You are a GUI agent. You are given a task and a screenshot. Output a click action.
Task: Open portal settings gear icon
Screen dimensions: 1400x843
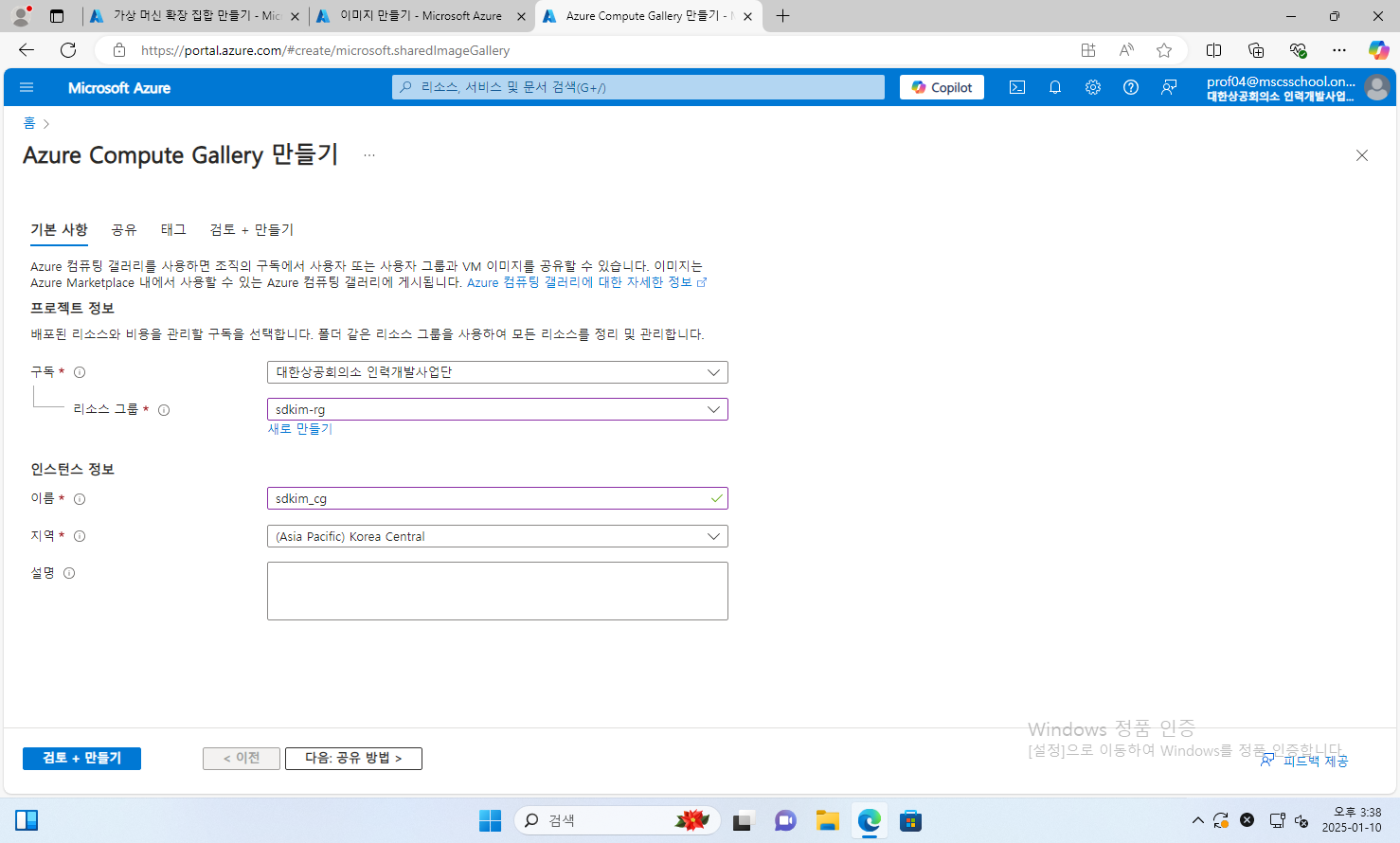pyautogui.click(x=1093, y=87)
